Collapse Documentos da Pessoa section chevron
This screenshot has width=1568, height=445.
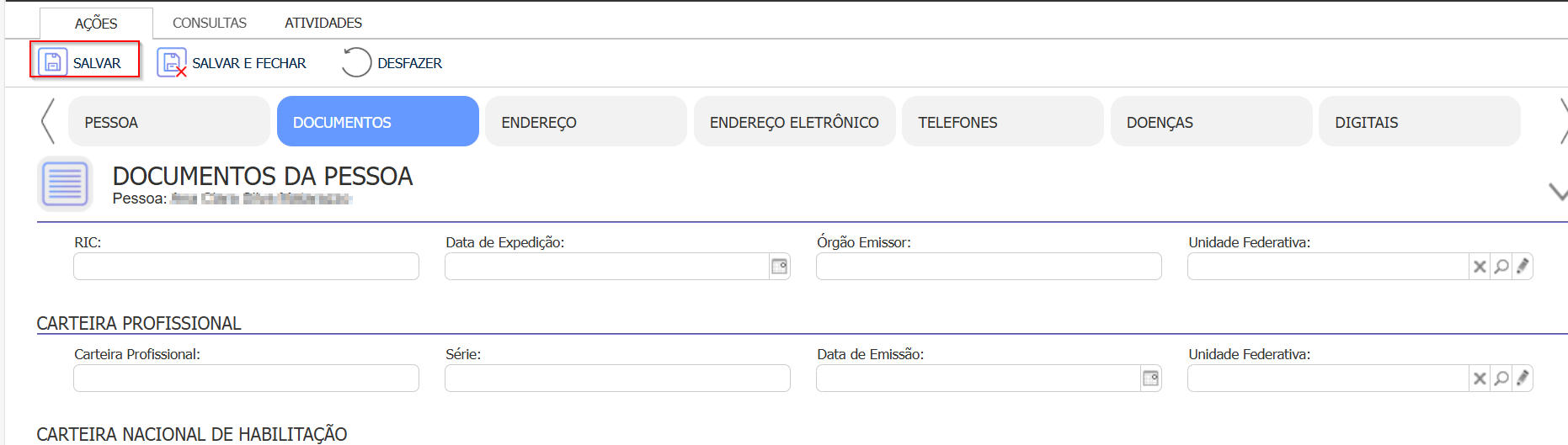(x=1557, y=192)
